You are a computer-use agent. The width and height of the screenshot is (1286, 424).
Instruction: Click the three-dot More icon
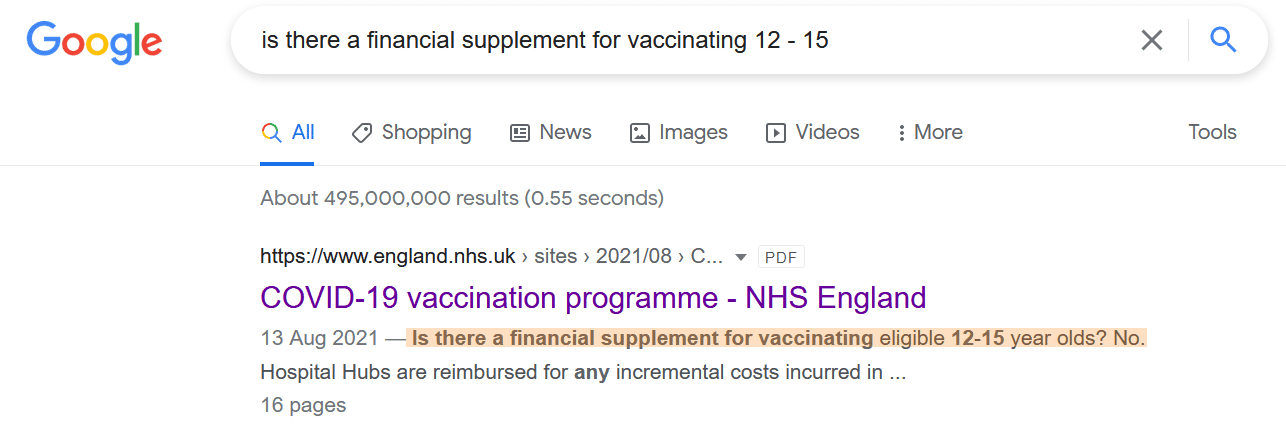tap(902, 132)
